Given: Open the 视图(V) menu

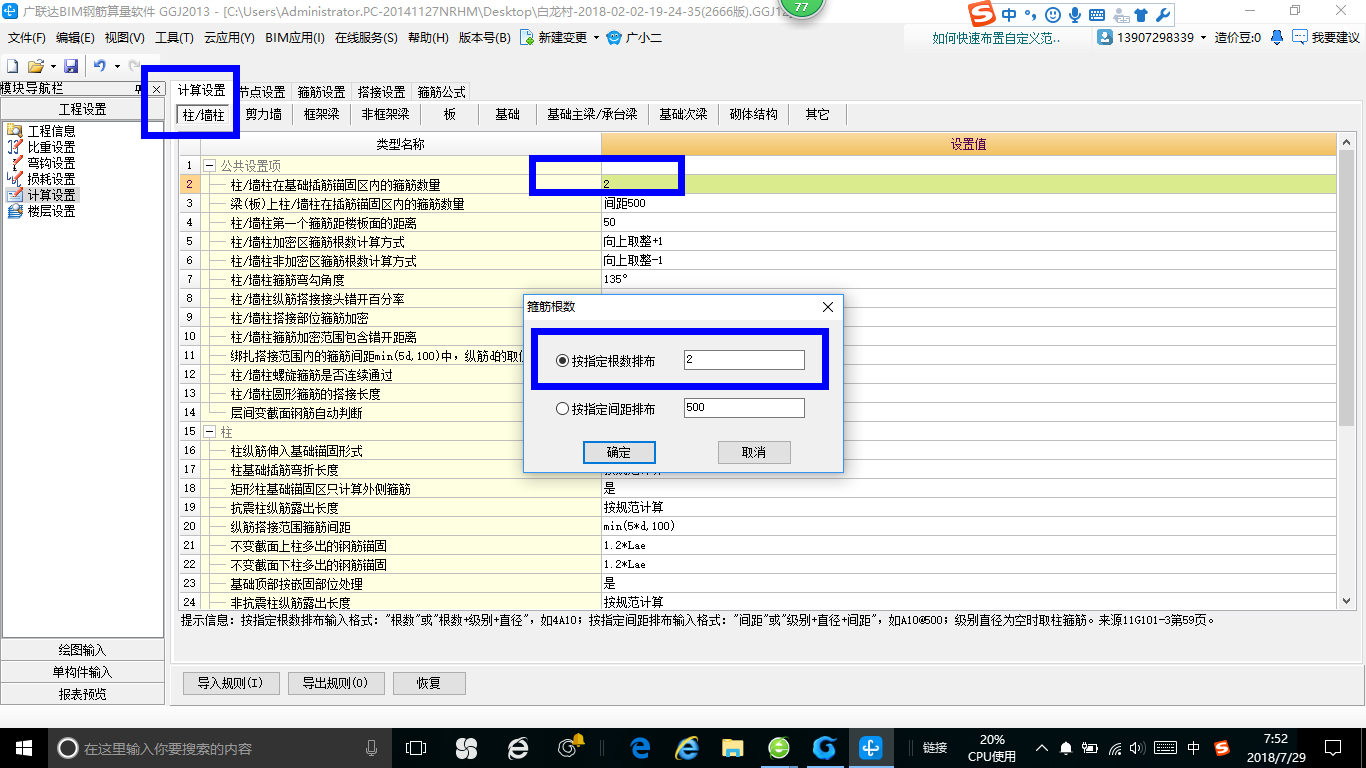Looking at the screenshot, I should 124,38.
